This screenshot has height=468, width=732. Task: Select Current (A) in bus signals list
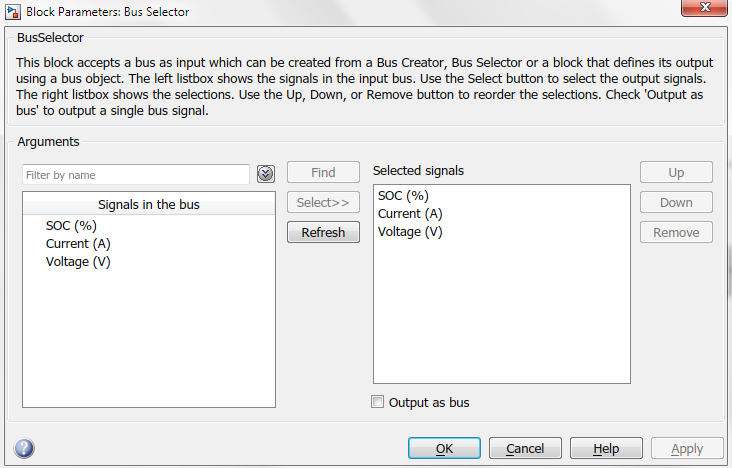pyautogui.click(x=78, y=244)
